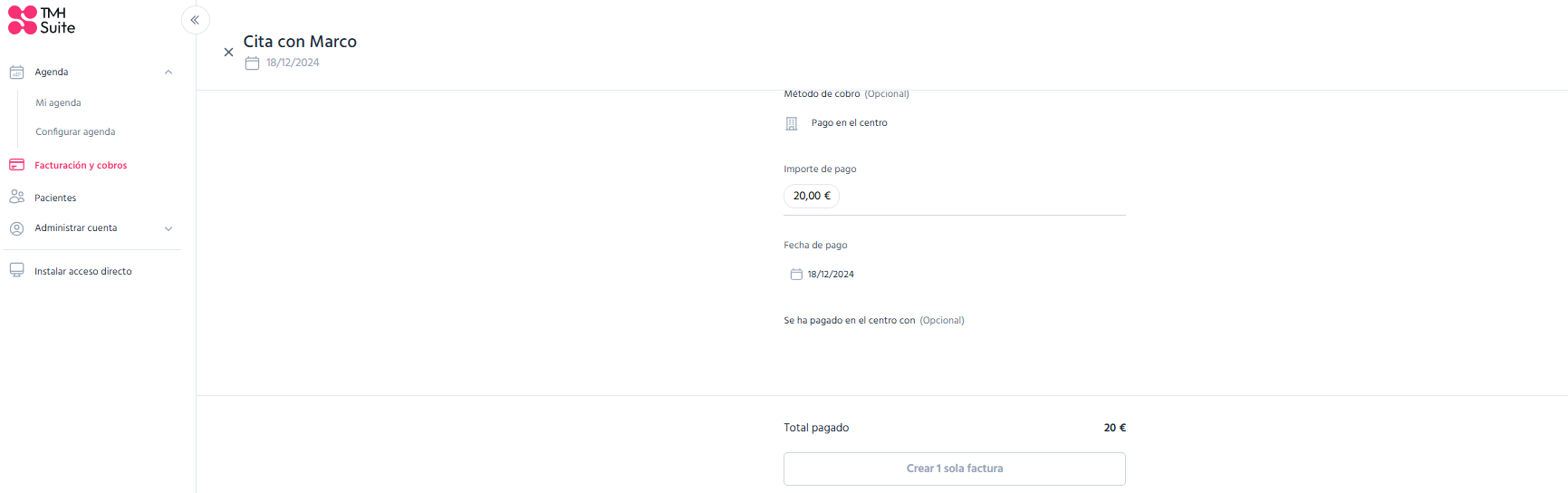Image resolution: width=1568 pixels, height=493 pixels.
Task: Expand the Administrar cuenta chevron
Action: coord(168,228)
